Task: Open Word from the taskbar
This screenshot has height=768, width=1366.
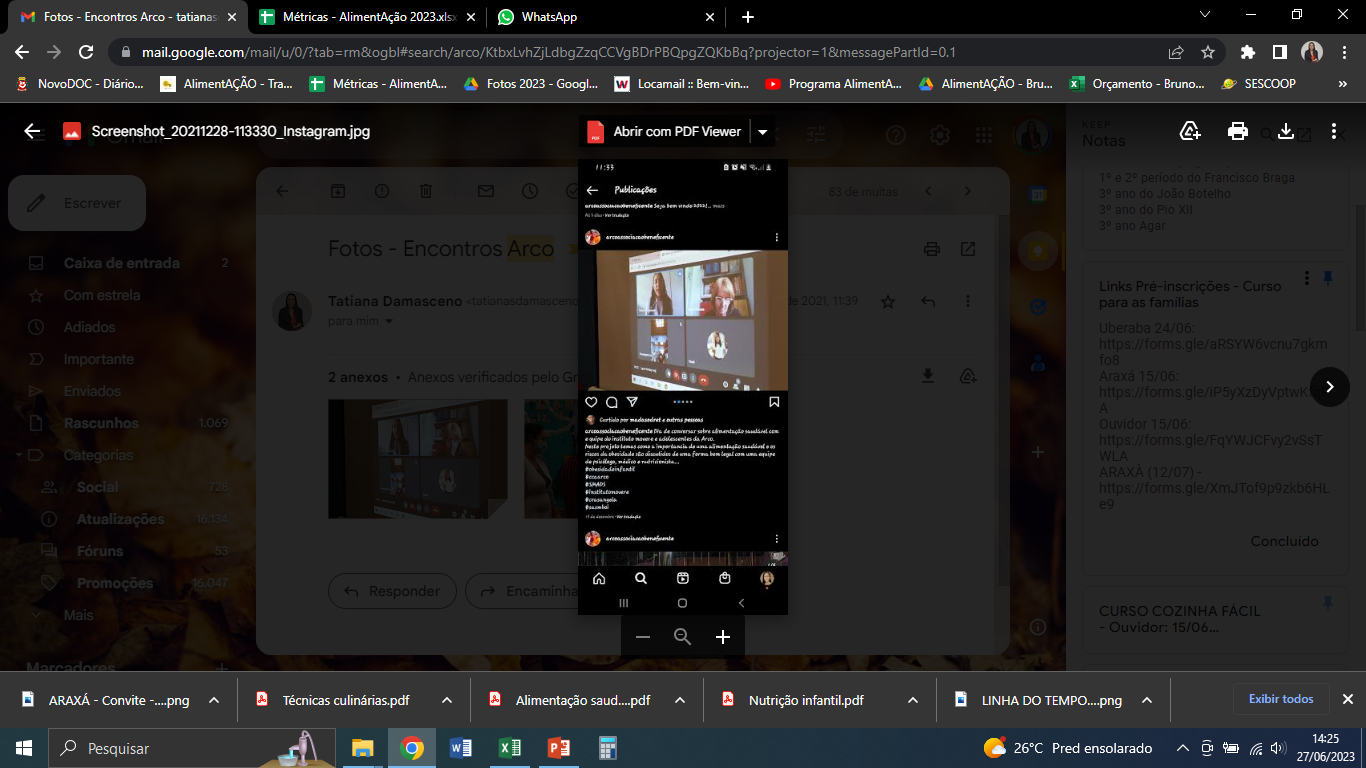Action: (x=461, y=748)
